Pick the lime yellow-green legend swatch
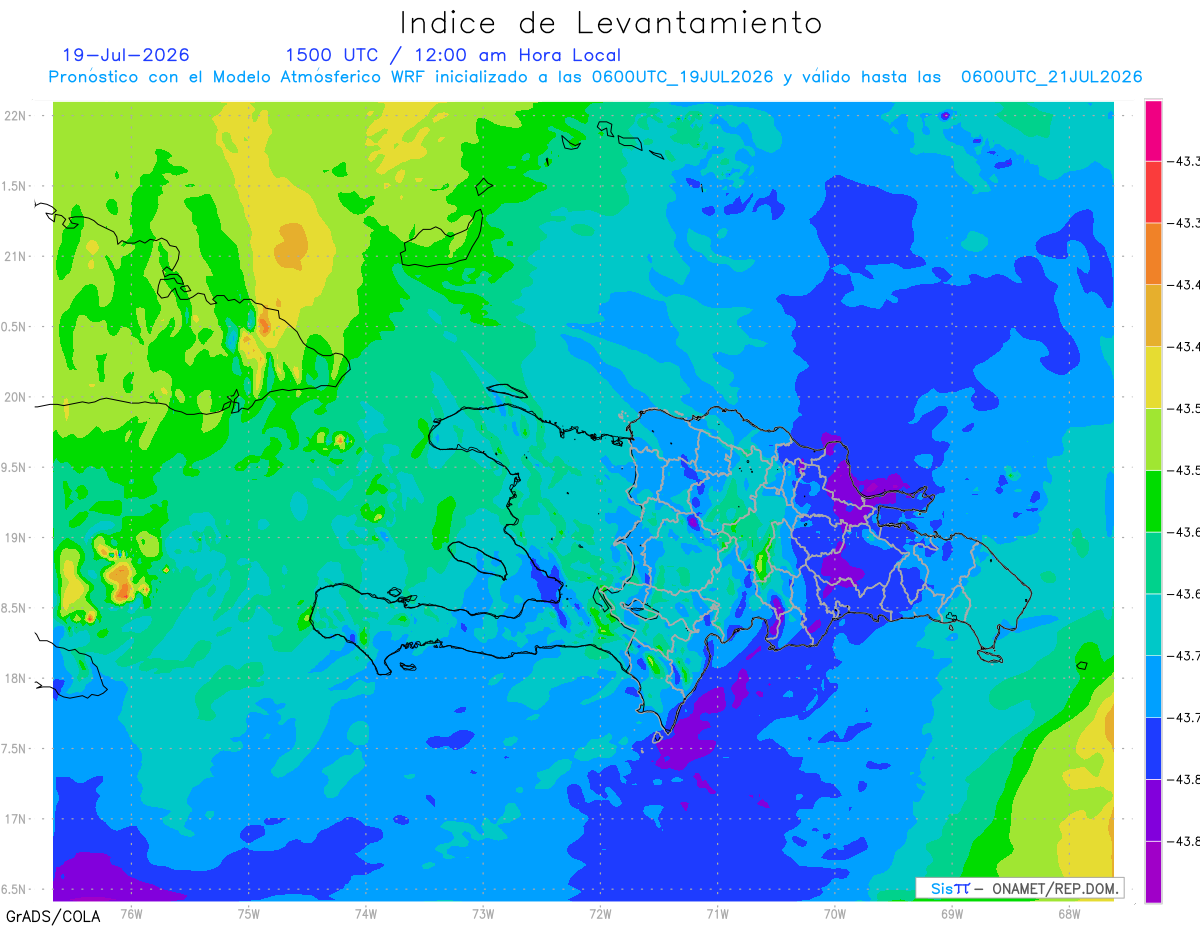The height and width of the screenshot is (927, 1200). pyautogui.click(x=1153, y=439)
